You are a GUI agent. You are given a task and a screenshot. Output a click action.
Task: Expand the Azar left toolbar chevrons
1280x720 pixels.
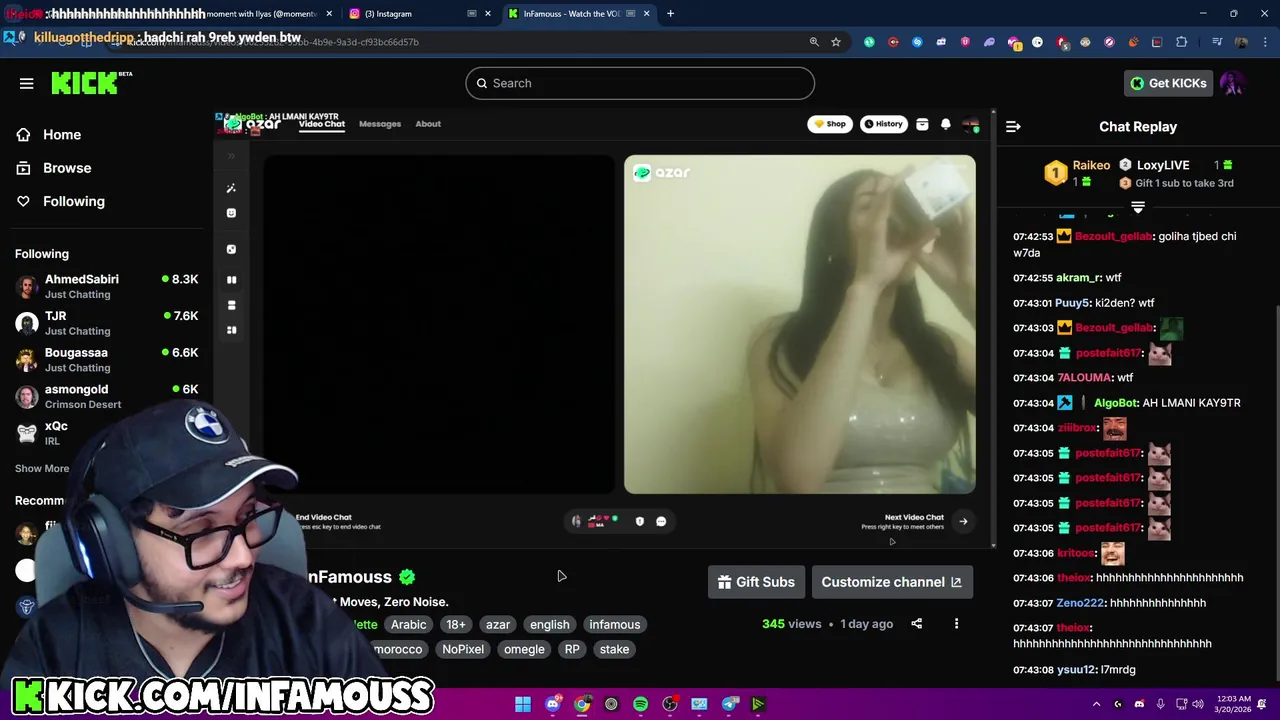(x=231, y=156)
